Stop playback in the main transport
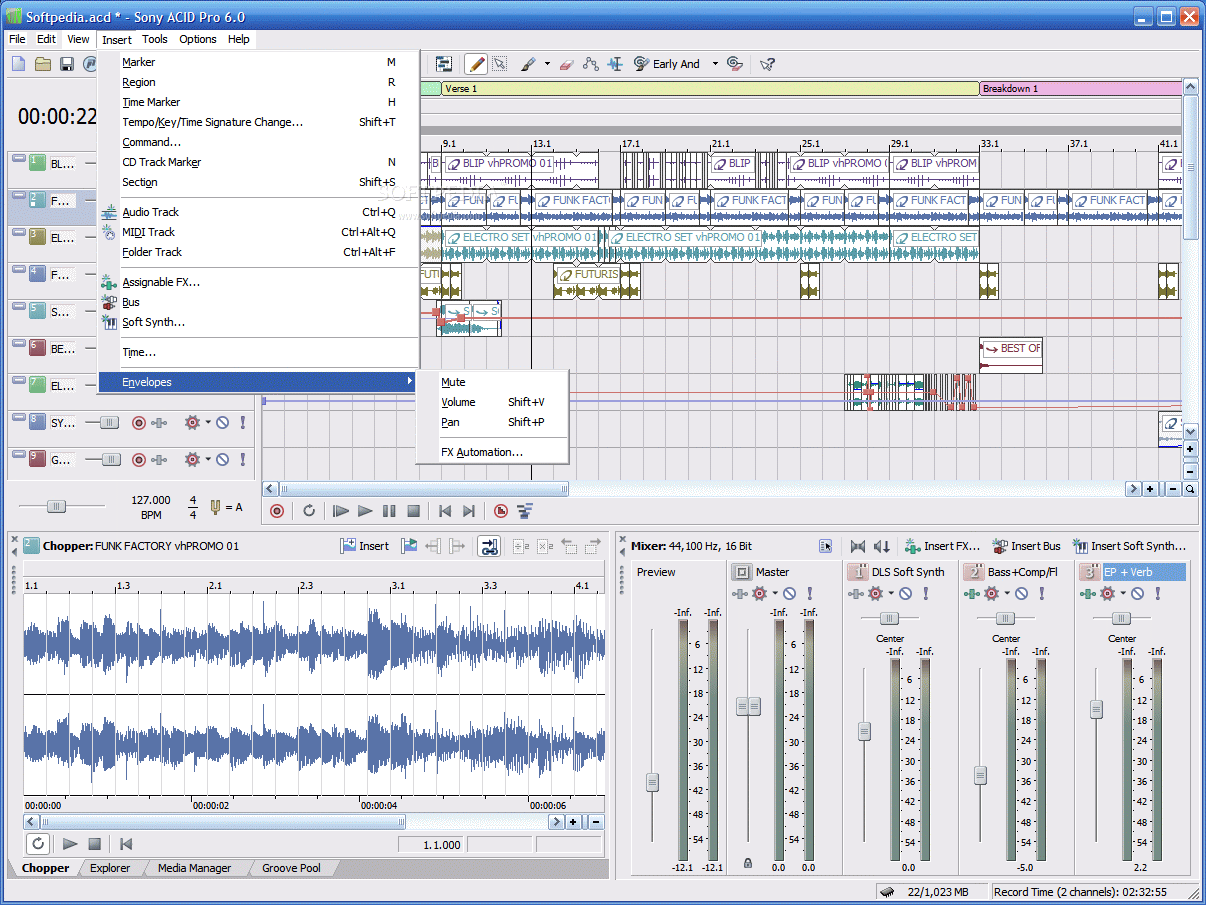This screenshot has height=905, width=1206. pyautogui.click(x=413, y=511)
